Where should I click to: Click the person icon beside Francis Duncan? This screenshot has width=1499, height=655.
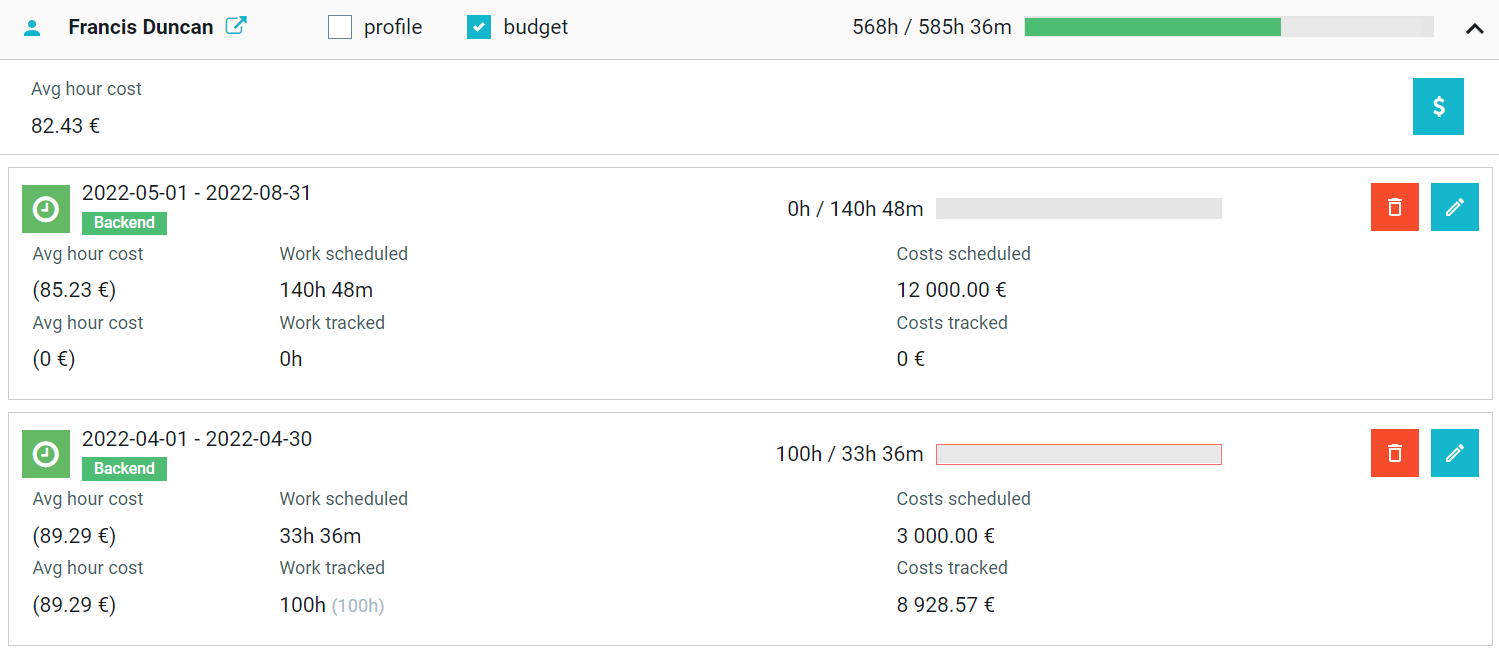pyautogui.click(x=32, y=28)
